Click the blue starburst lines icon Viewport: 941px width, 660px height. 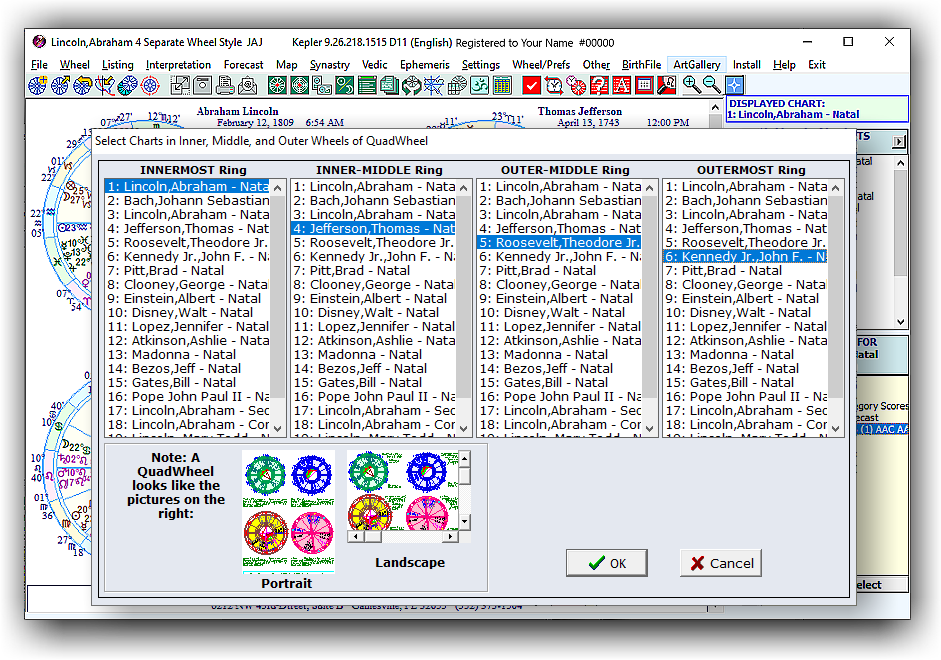(434, 86)
